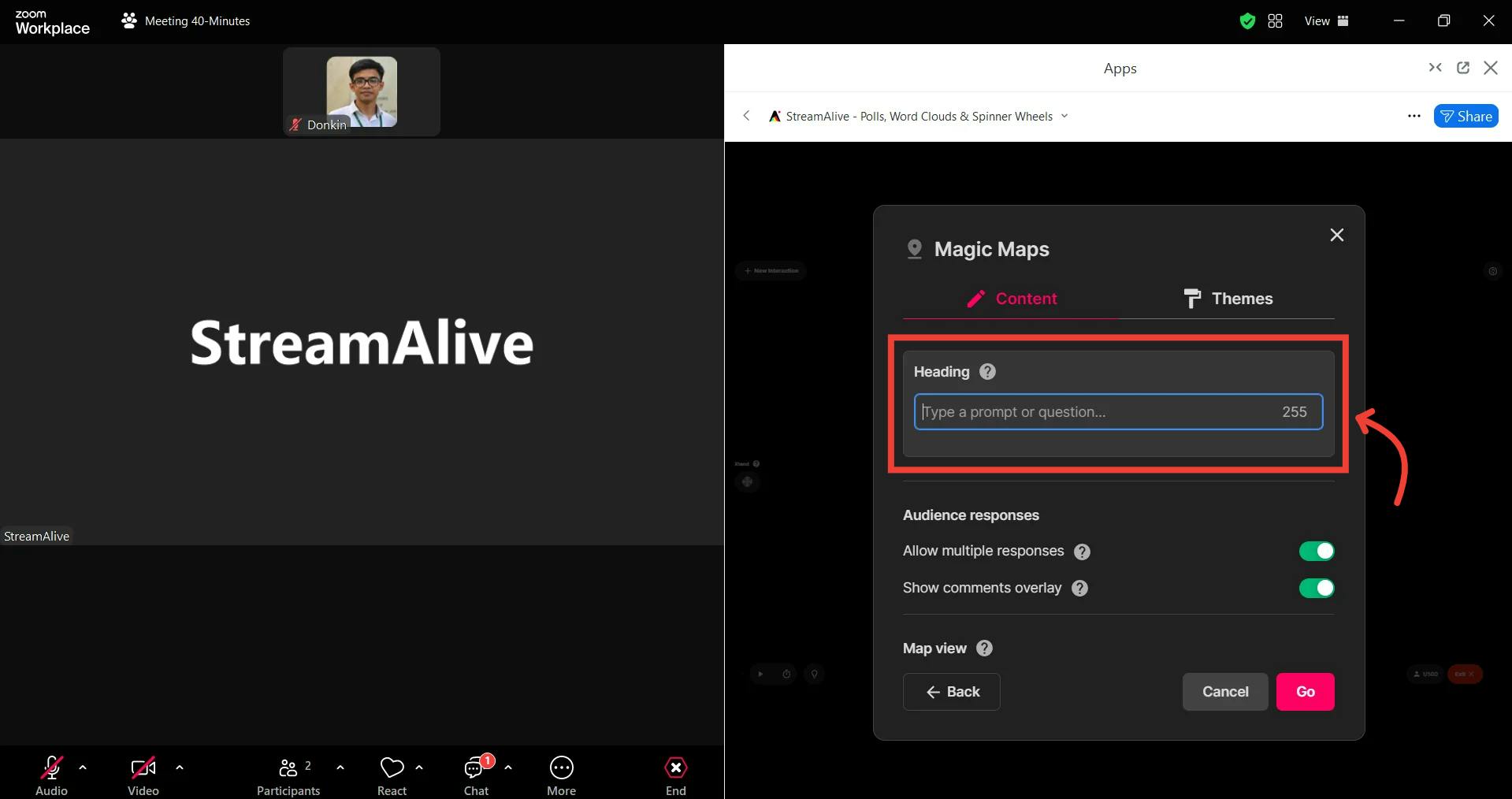Click the Apps panel title
Screen dimensions: 1512x799
pyautogui.click(x=1120, y=69)
